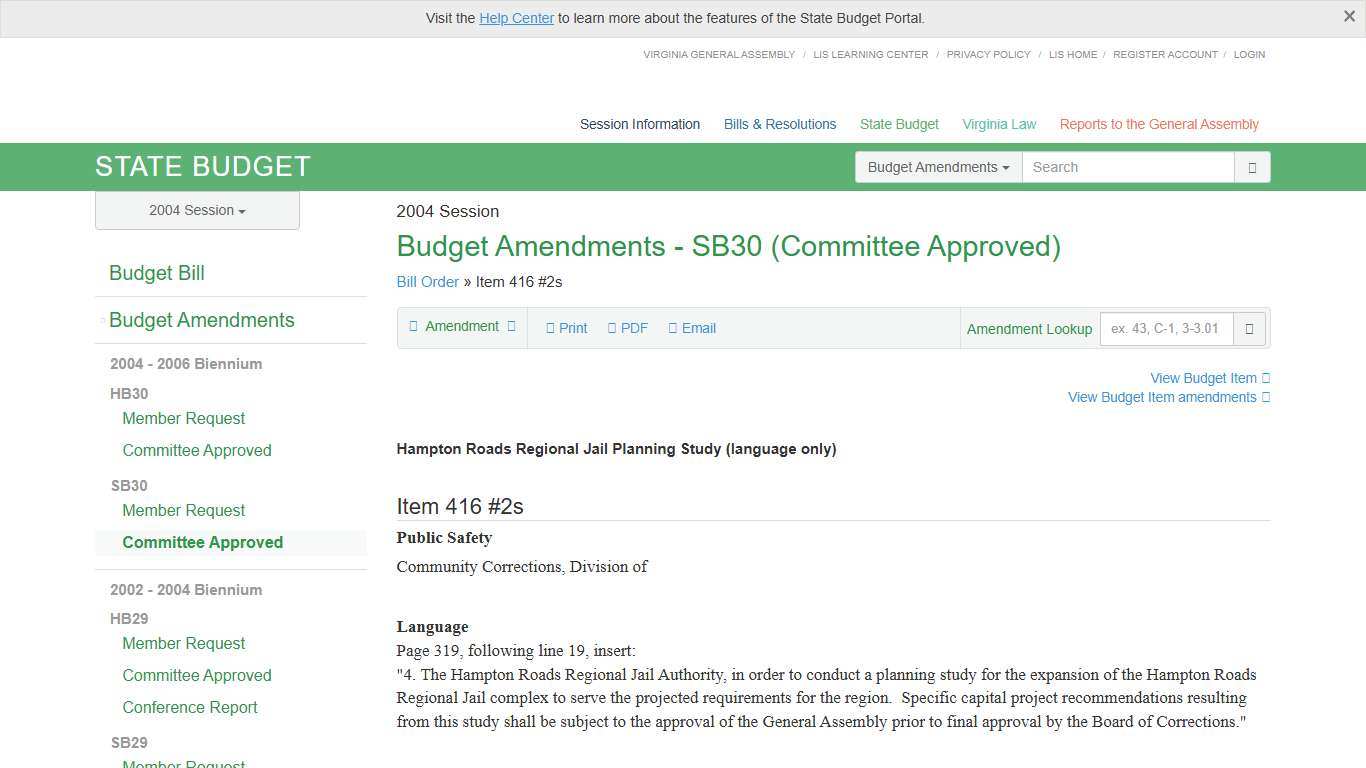Expand the 2002 - 2004 Biennium section
This screenshot has width=1366, height=768.
[186, 590]
